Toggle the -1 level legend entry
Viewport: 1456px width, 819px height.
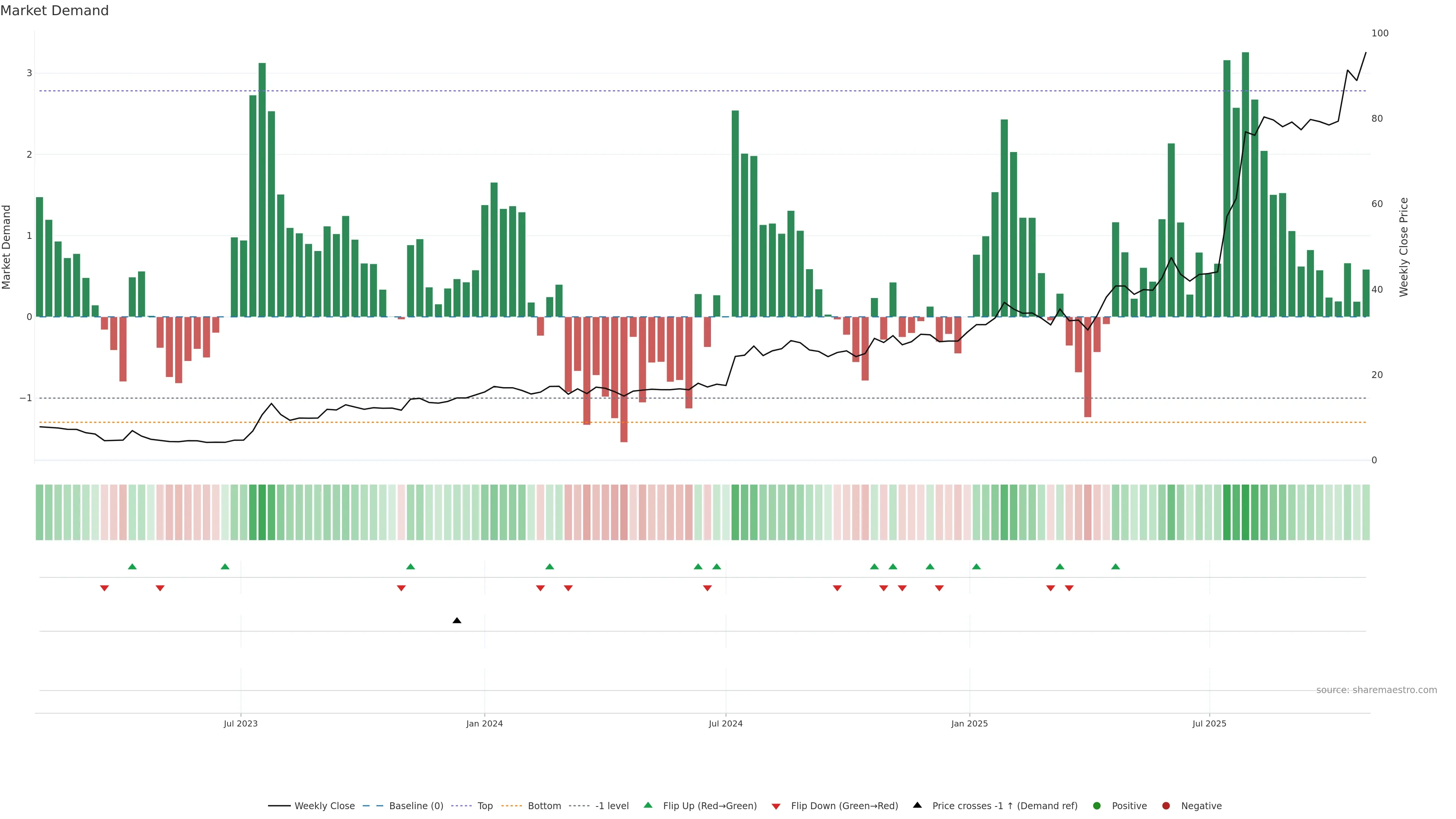pos(612,805)
